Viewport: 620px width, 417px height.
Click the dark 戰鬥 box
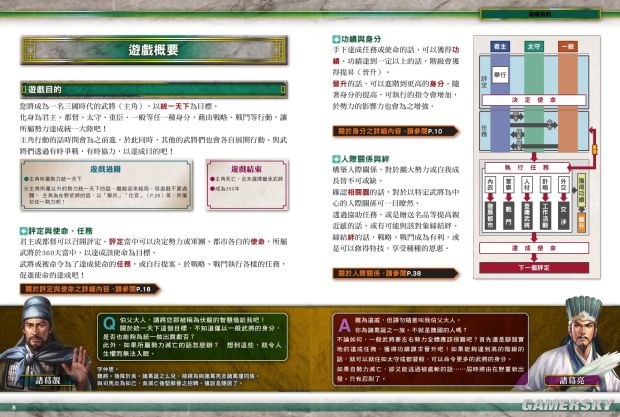(x=508, y=216)
